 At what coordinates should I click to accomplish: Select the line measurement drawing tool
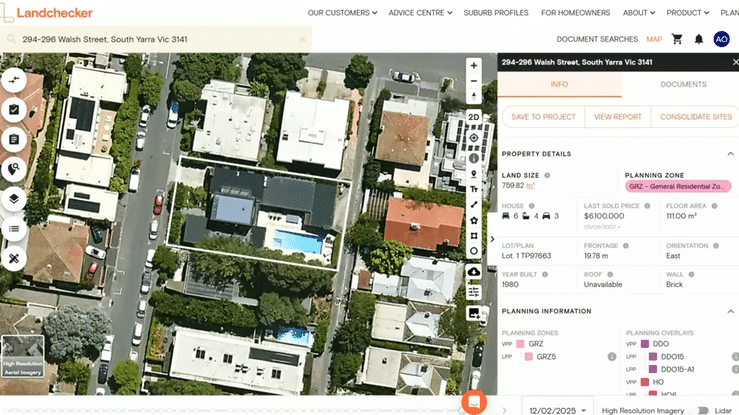(474, 204)
